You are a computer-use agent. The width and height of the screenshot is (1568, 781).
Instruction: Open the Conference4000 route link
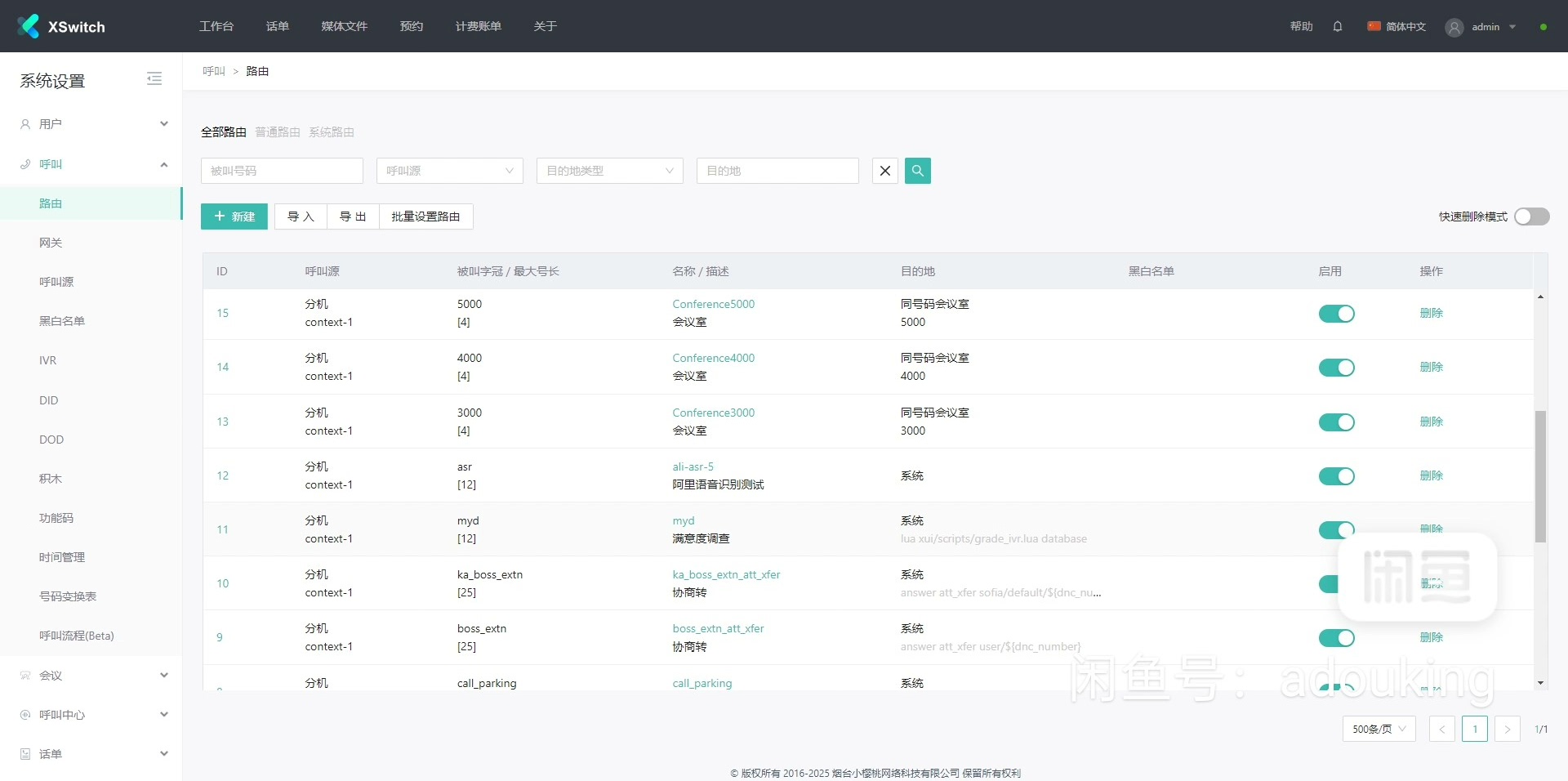coord(713,358)
